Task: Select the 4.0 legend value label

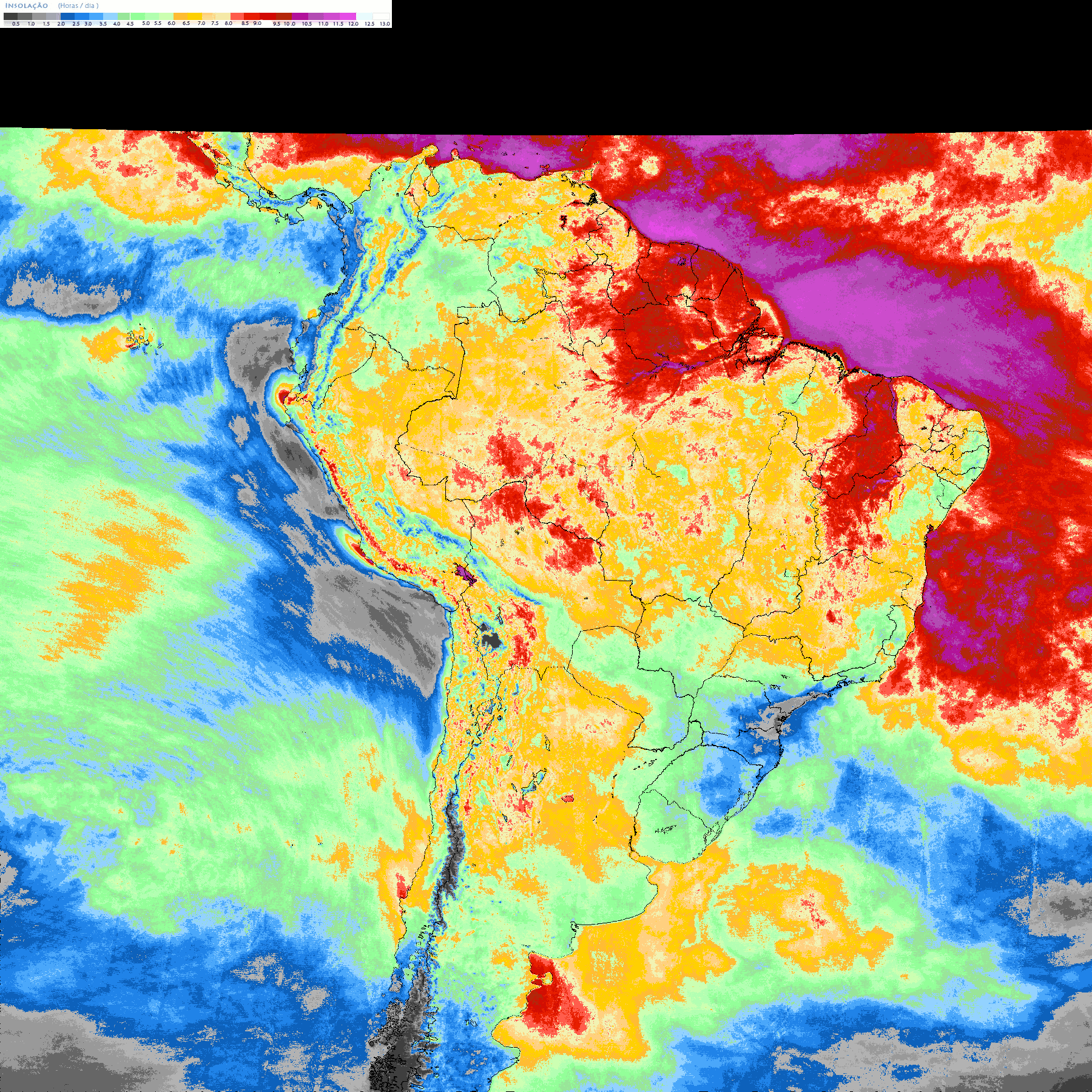Action: click(x=116, y=24)
